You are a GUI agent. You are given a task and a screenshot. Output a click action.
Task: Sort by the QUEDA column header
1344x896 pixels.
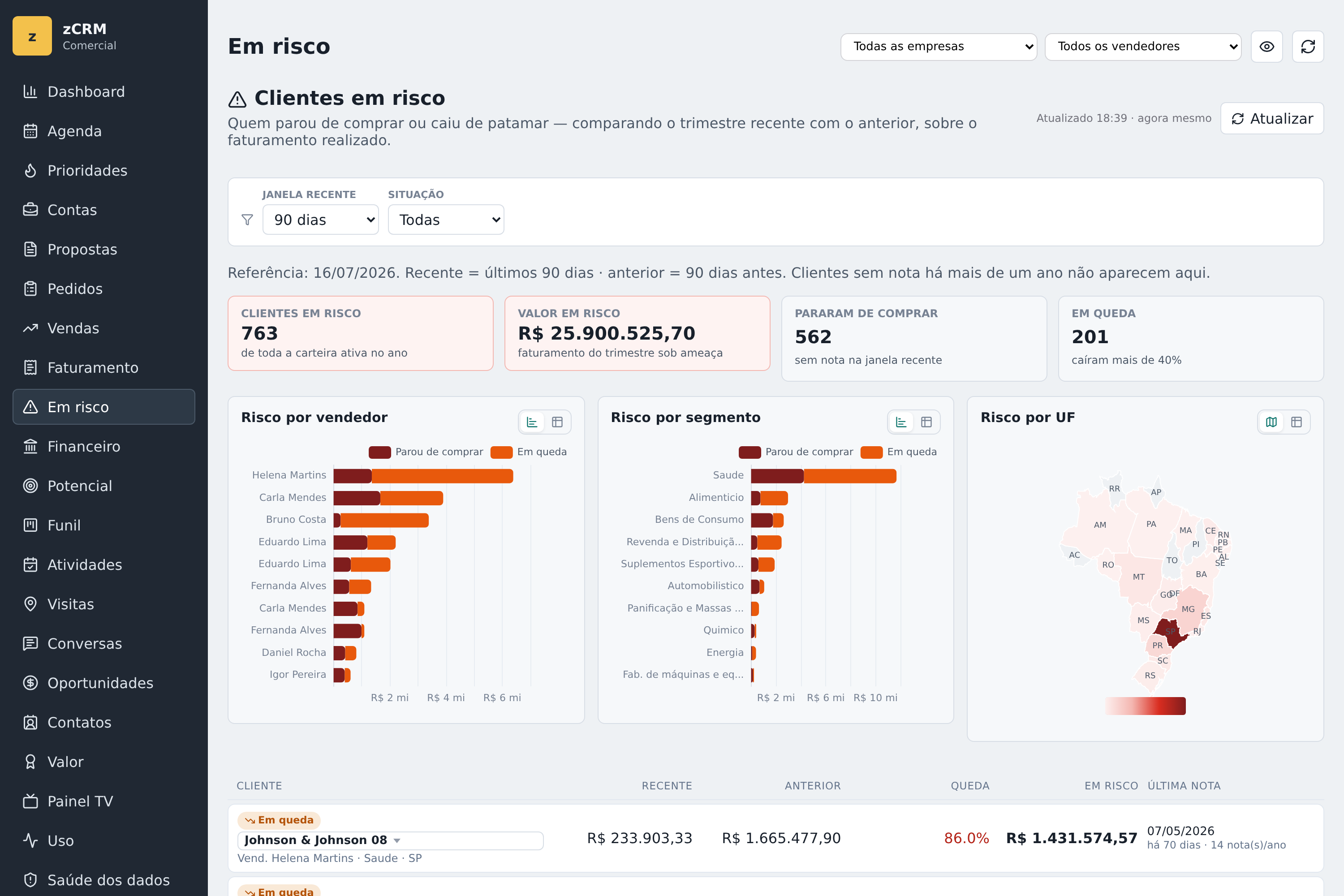970,786
